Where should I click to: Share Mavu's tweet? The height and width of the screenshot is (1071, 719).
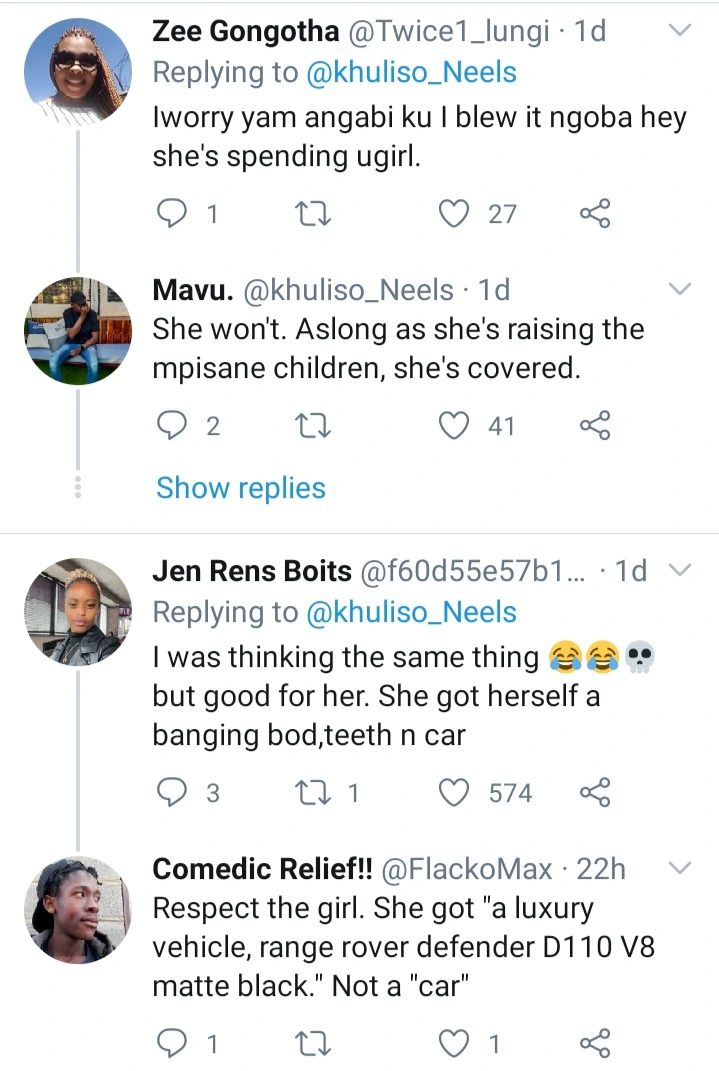tap(594, 426)
